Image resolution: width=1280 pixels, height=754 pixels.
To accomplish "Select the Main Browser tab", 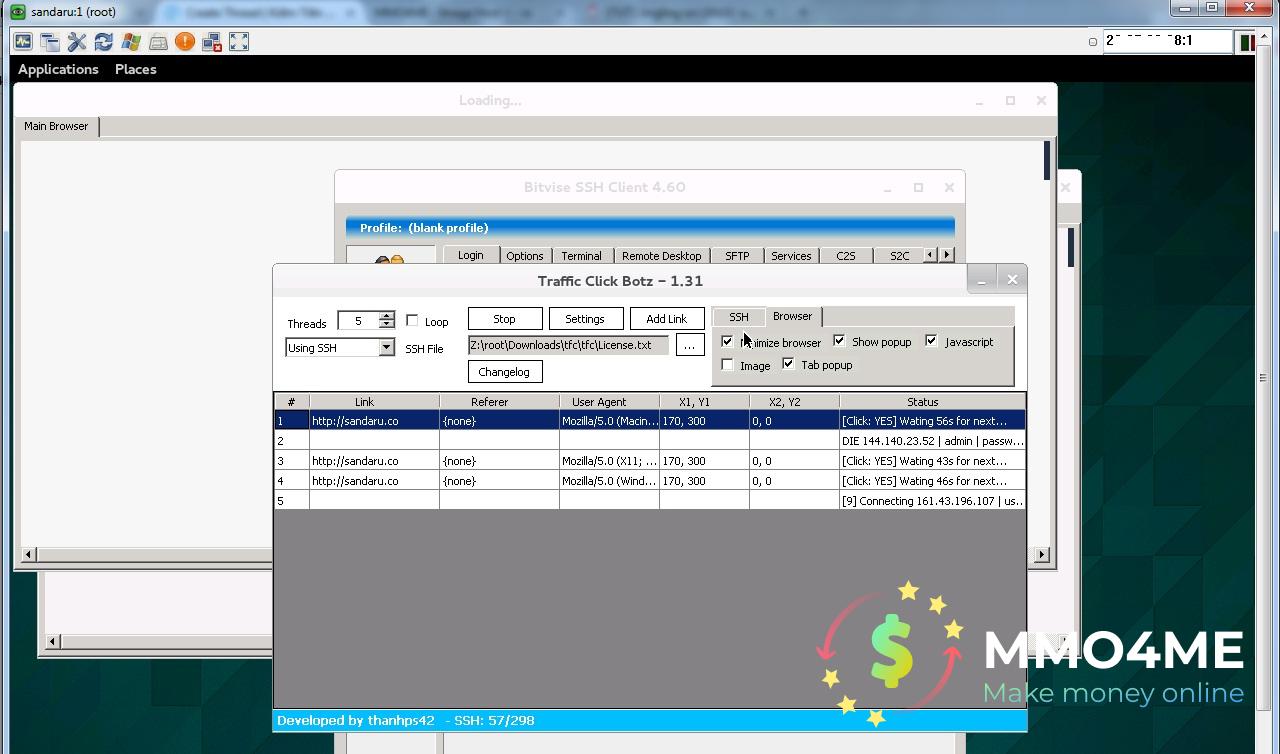I will (x=57, y=126).
